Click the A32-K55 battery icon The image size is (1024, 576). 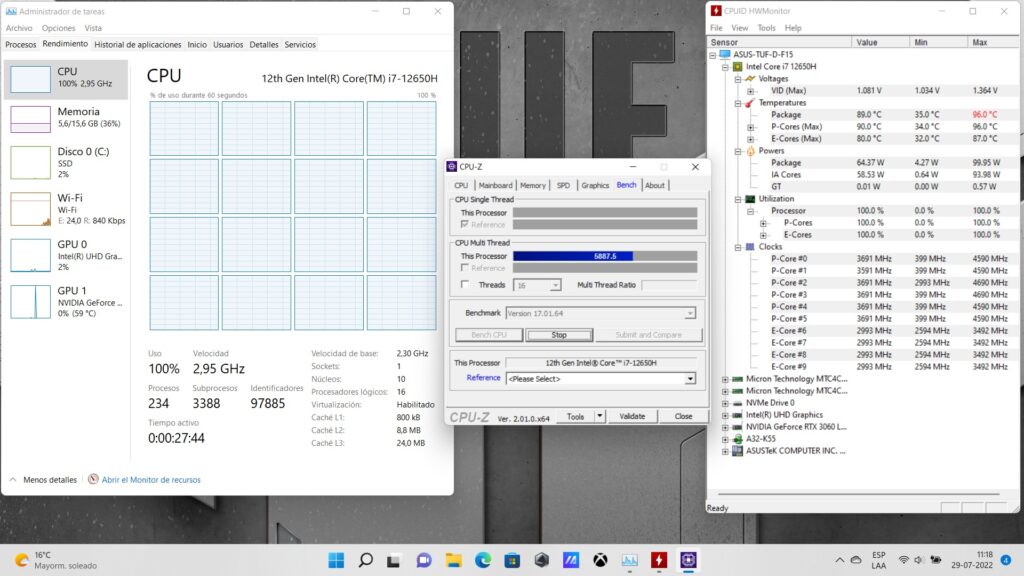pos(737,439)
